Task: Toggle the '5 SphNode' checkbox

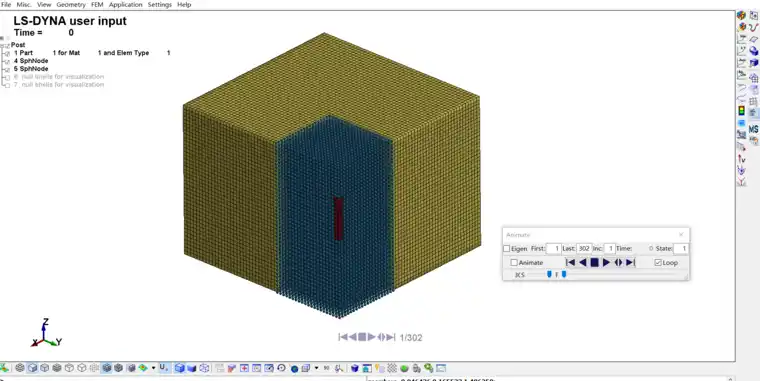Action: (x=7, y=69)
